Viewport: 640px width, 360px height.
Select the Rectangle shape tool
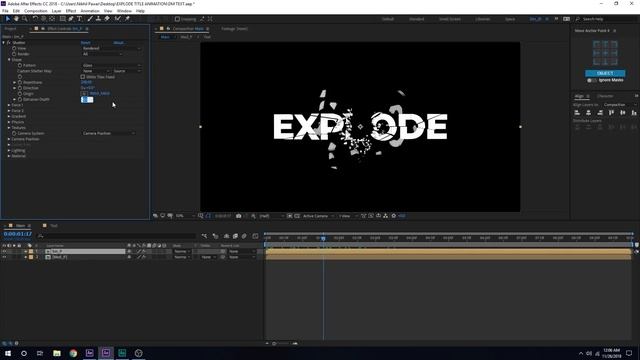click(62, 19)
